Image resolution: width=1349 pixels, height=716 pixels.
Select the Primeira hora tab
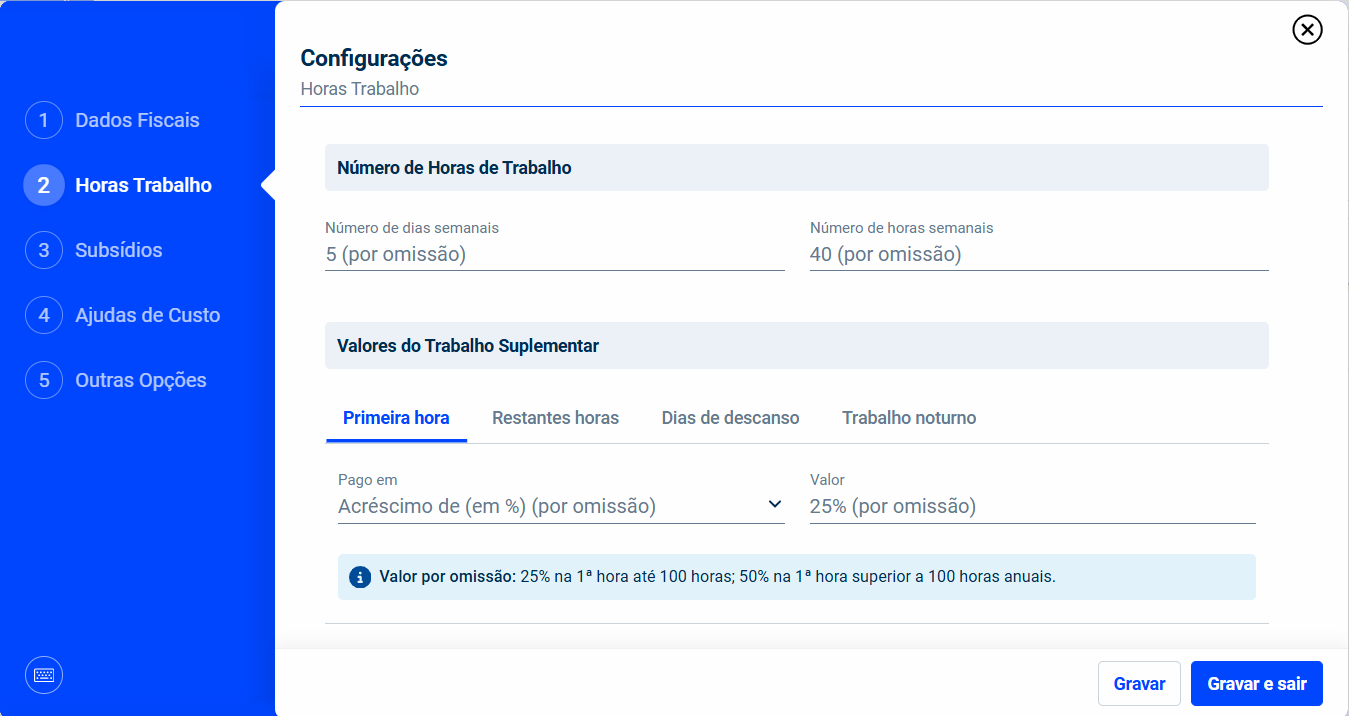[x=396, y=418]
